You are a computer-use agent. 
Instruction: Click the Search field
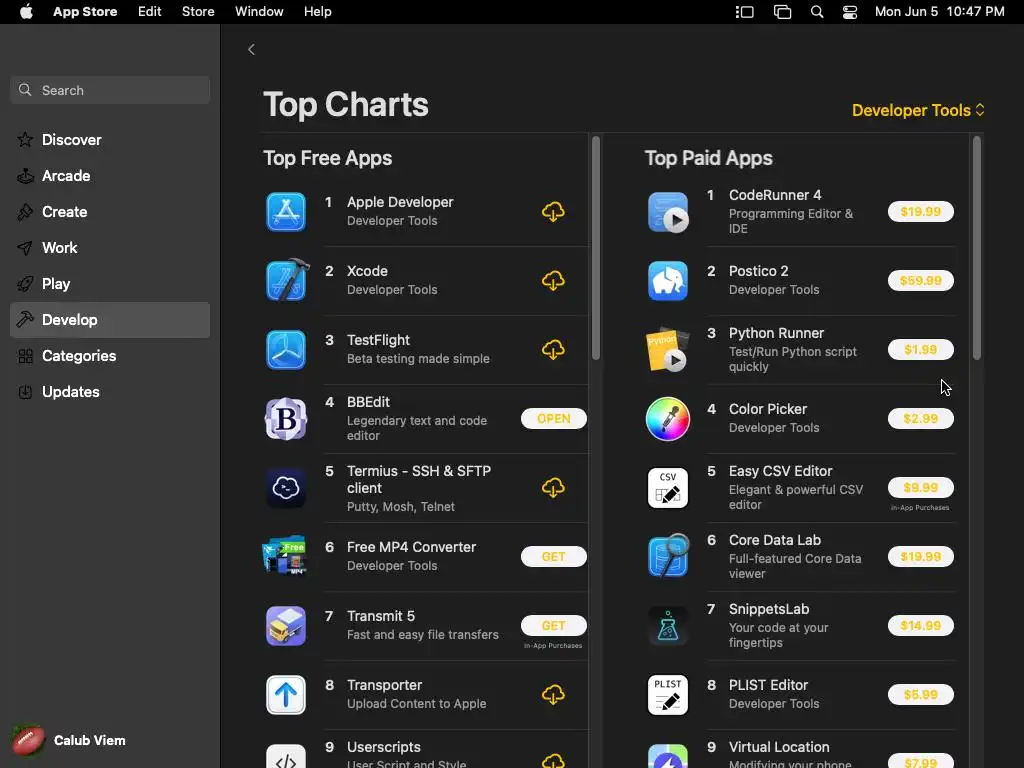tap(110, 90)
